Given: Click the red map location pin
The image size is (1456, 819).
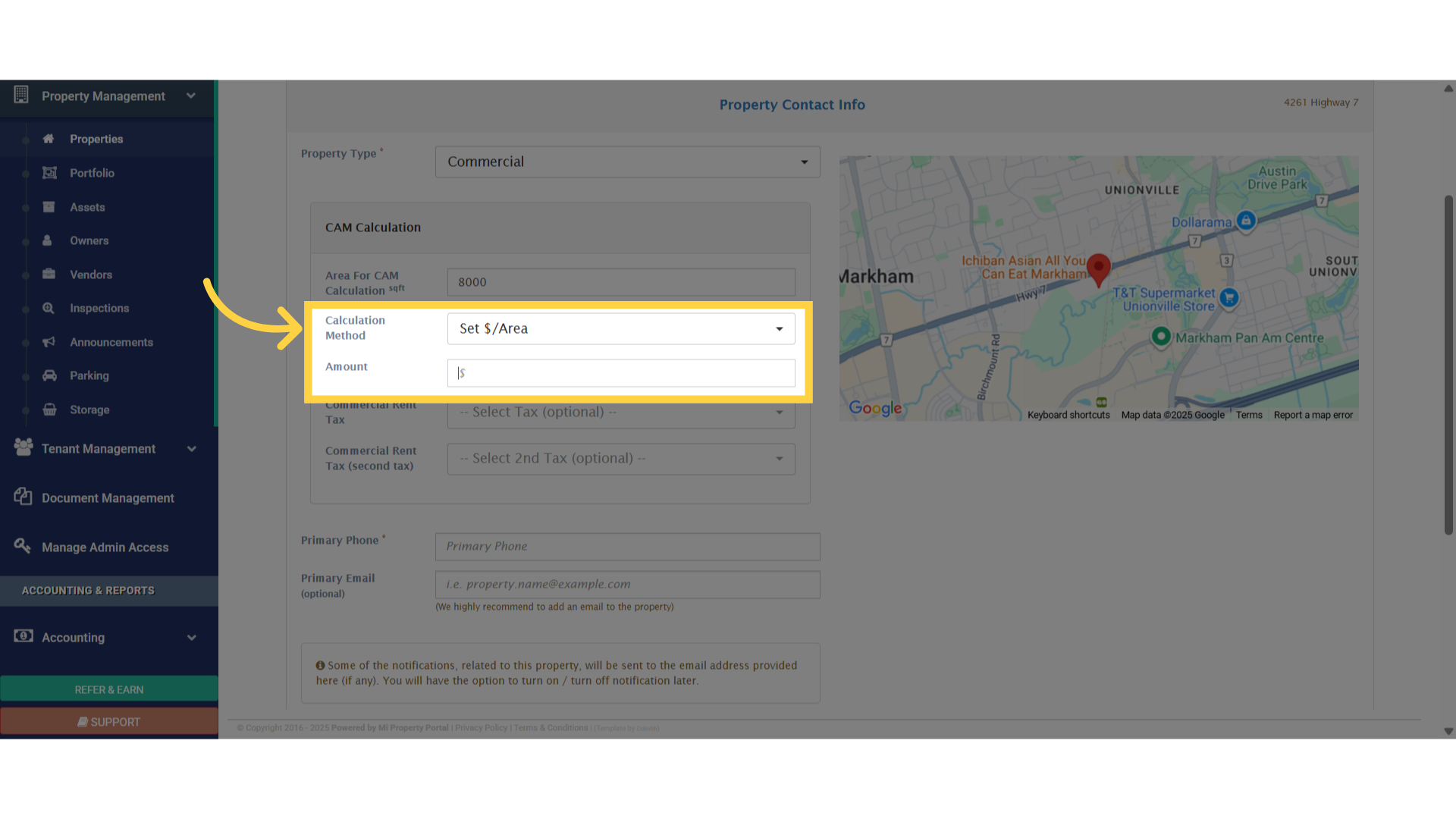Looking at the screenshot, I should click(1098, 268).
